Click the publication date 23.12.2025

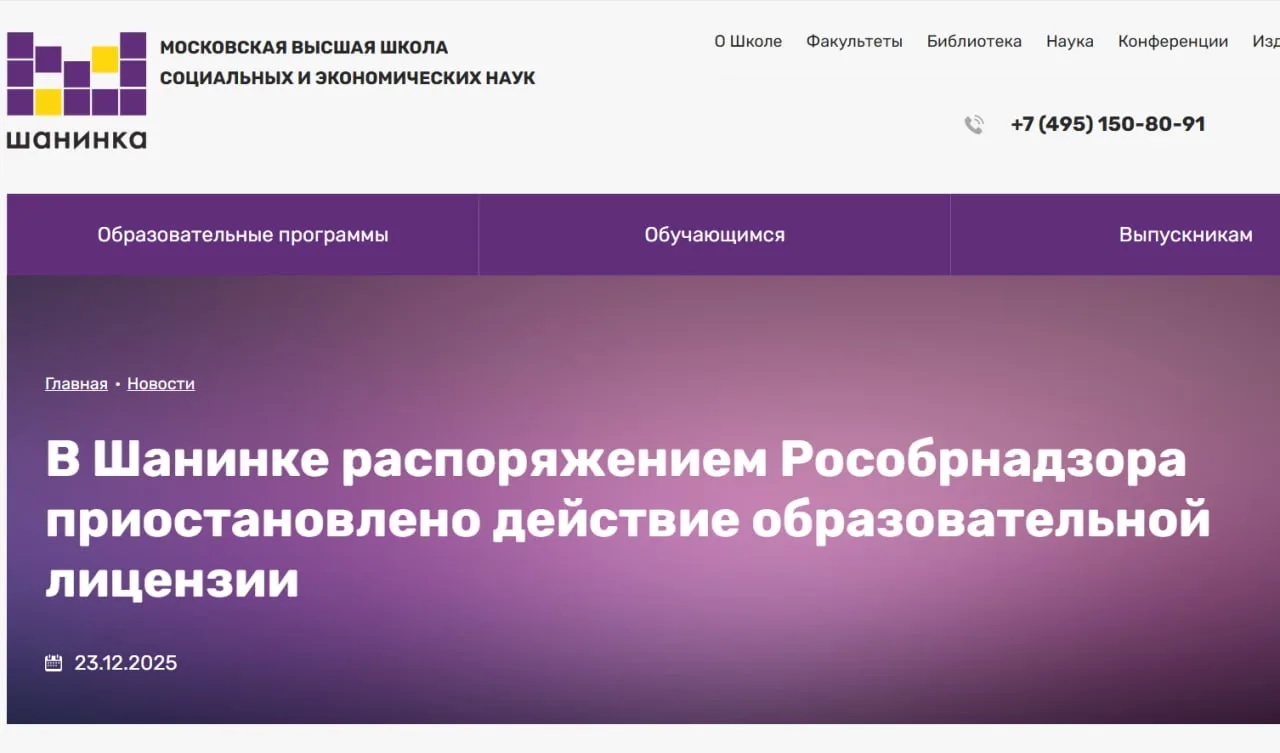[x=126, y=663]
